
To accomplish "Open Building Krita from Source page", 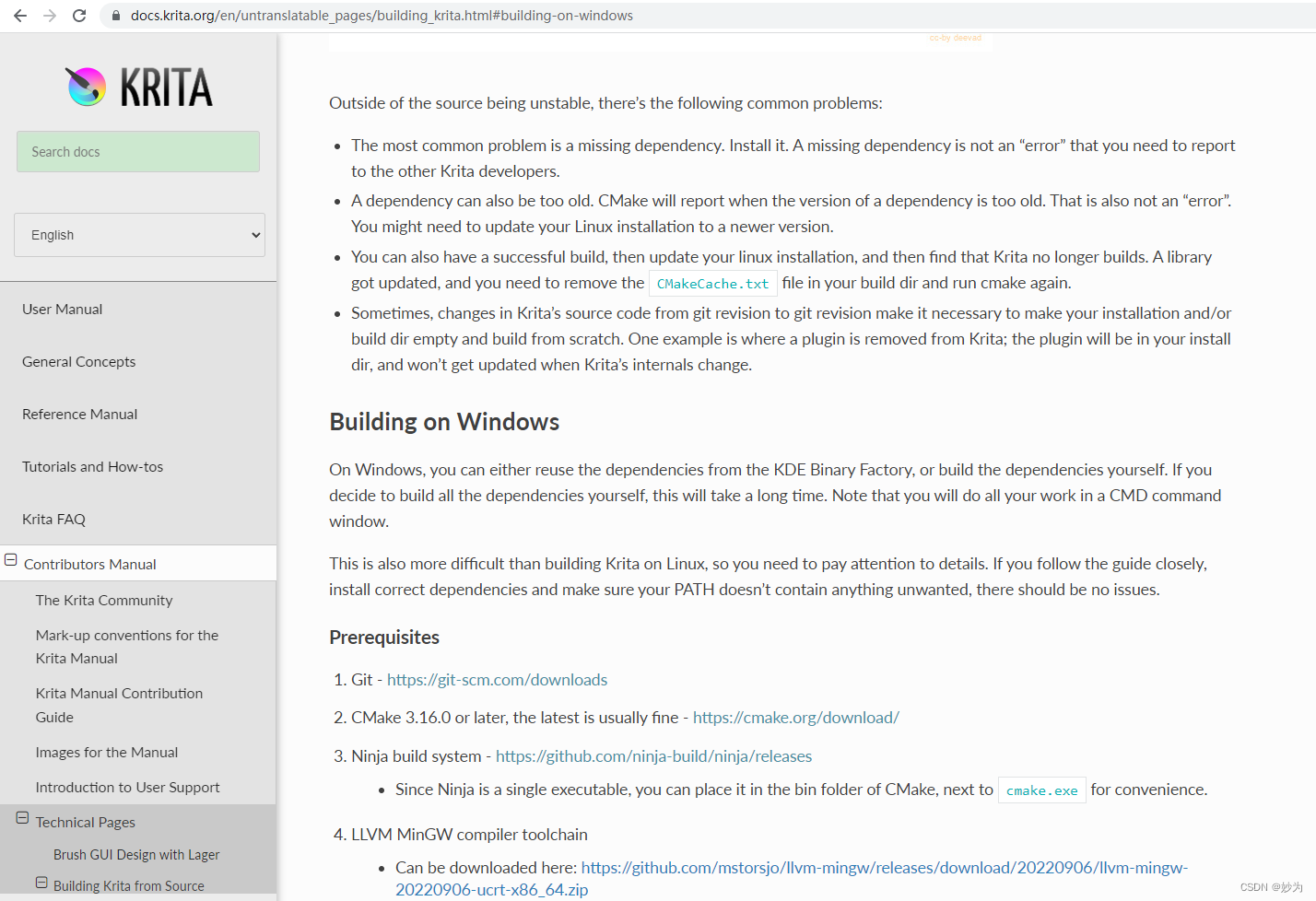I will 129,885.
